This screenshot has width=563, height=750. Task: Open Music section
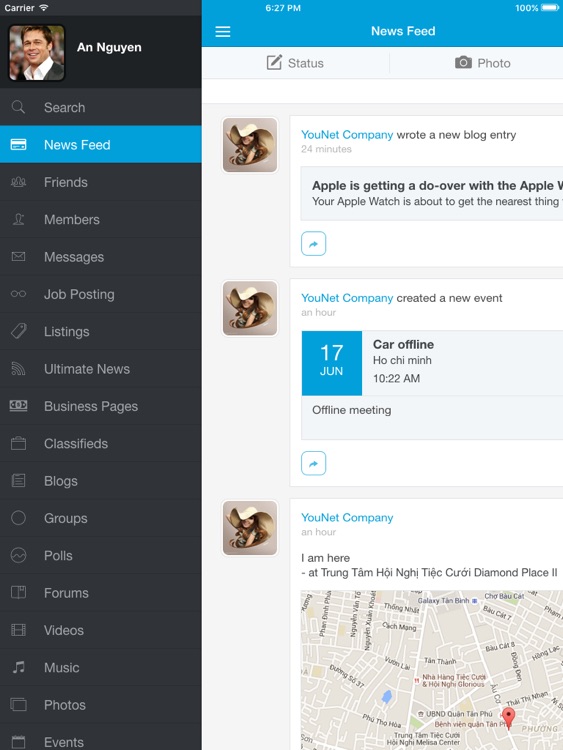(x=100, y=667)
